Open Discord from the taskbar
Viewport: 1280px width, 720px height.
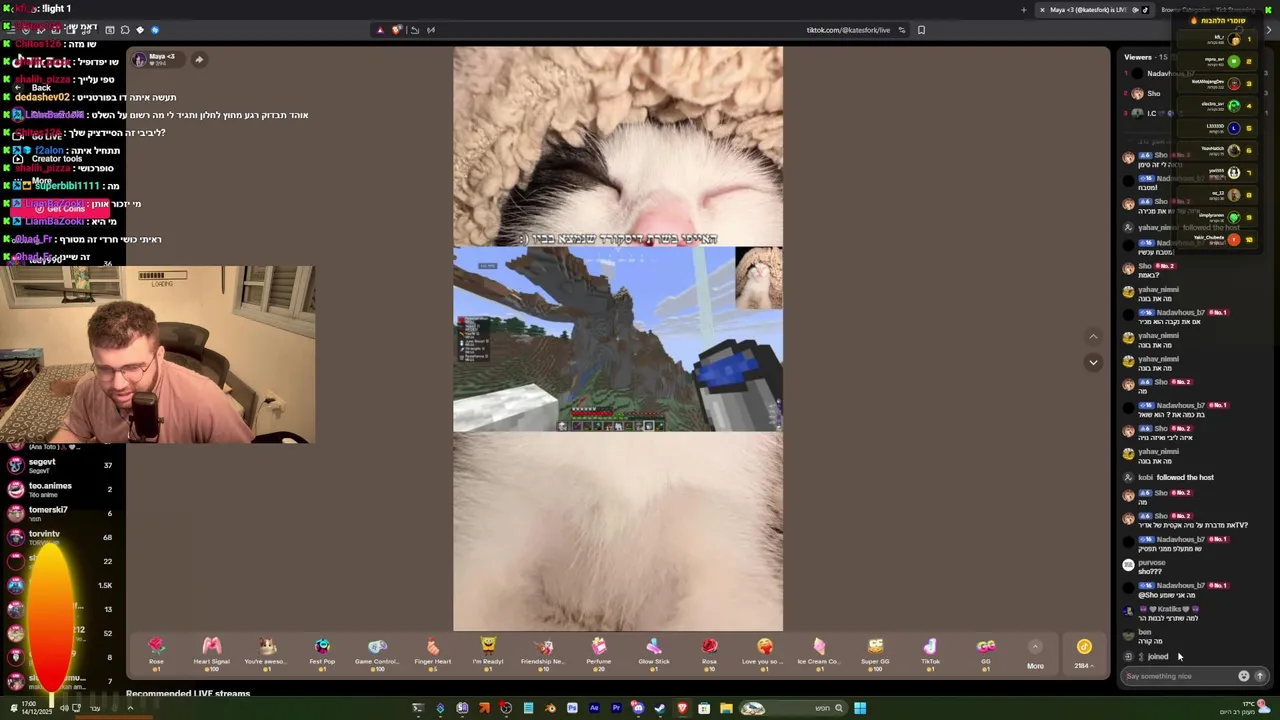(638, 708)
